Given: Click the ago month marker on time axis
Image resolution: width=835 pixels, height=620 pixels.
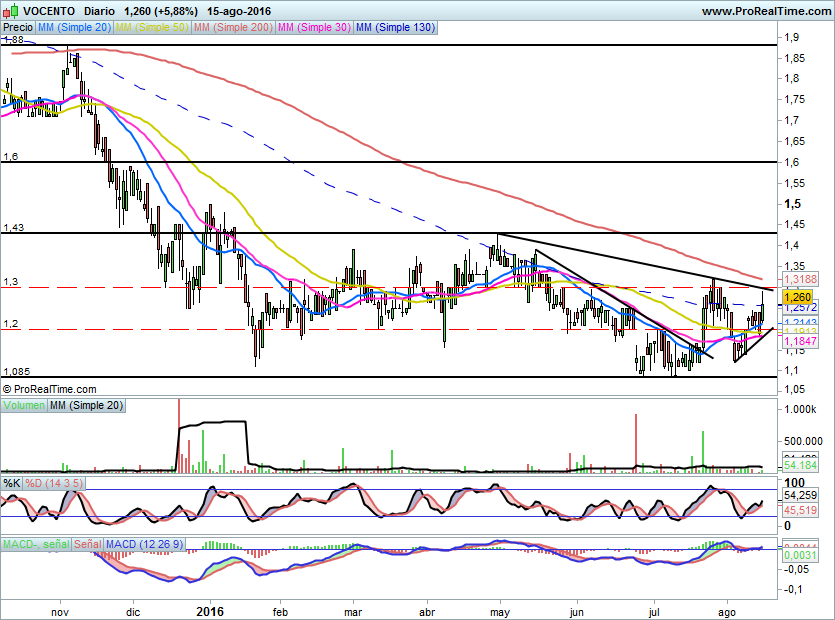Looking at the screenshot, I should 727,613.
